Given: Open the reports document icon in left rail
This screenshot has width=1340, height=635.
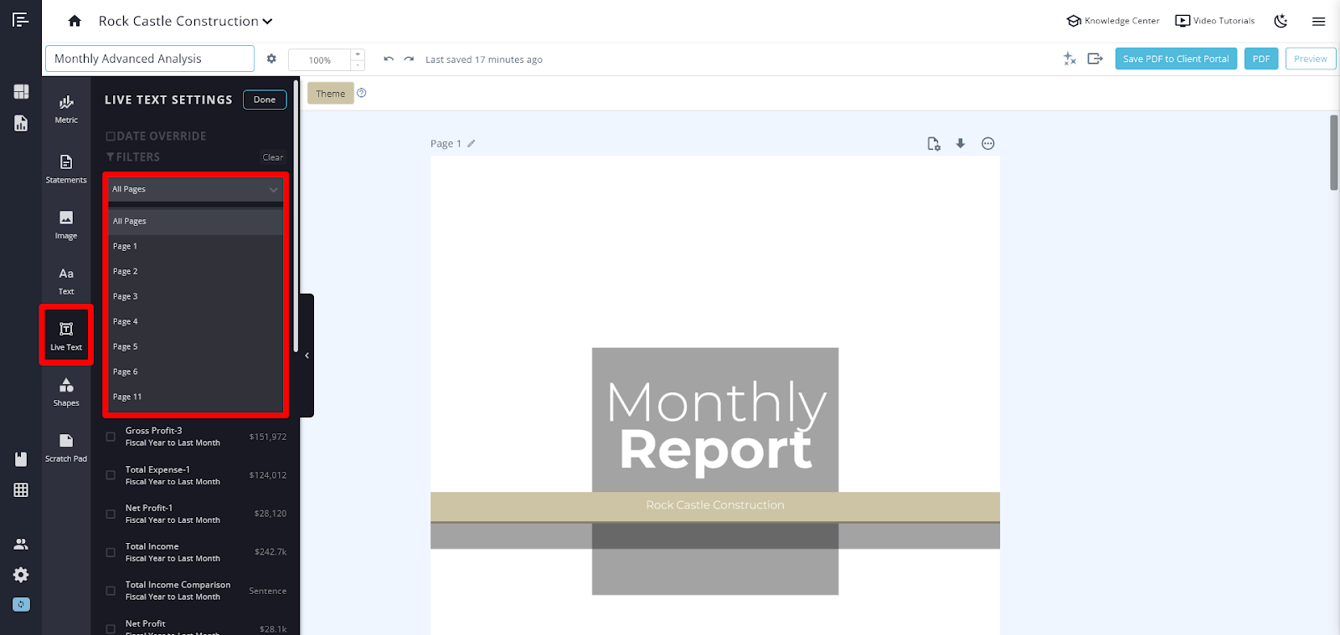Looking at the screenshot, I should point(21,123).
